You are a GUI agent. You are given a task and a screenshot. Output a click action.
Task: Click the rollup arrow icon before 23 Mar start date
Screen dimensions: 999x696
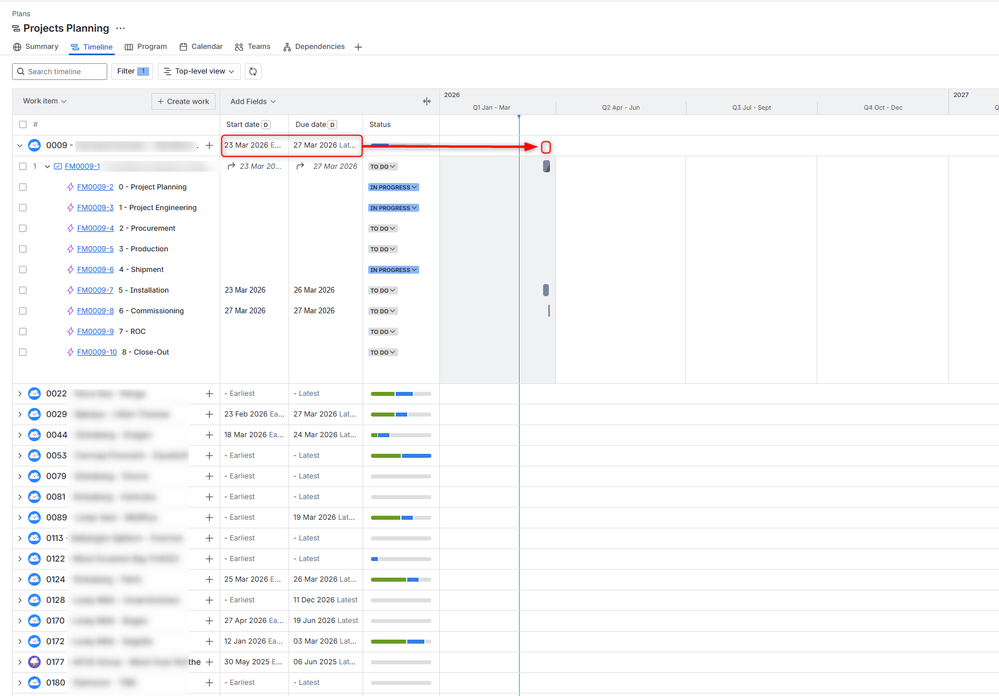(231, 166)
